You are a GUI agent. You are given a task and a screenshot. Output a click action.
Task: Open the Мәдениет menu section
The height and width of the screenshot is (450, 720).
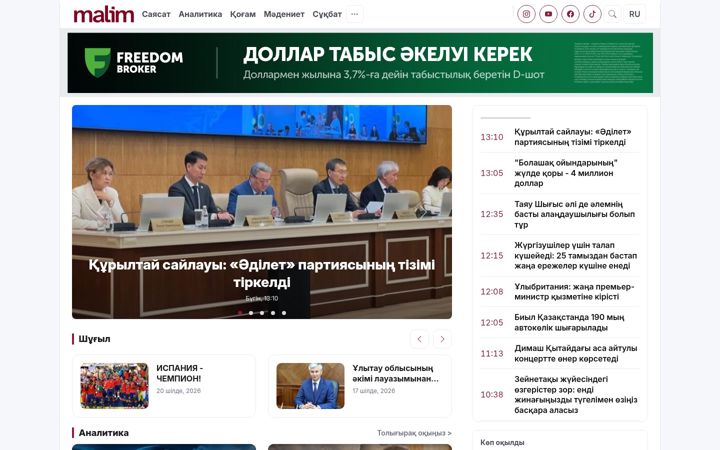[284, 14]
